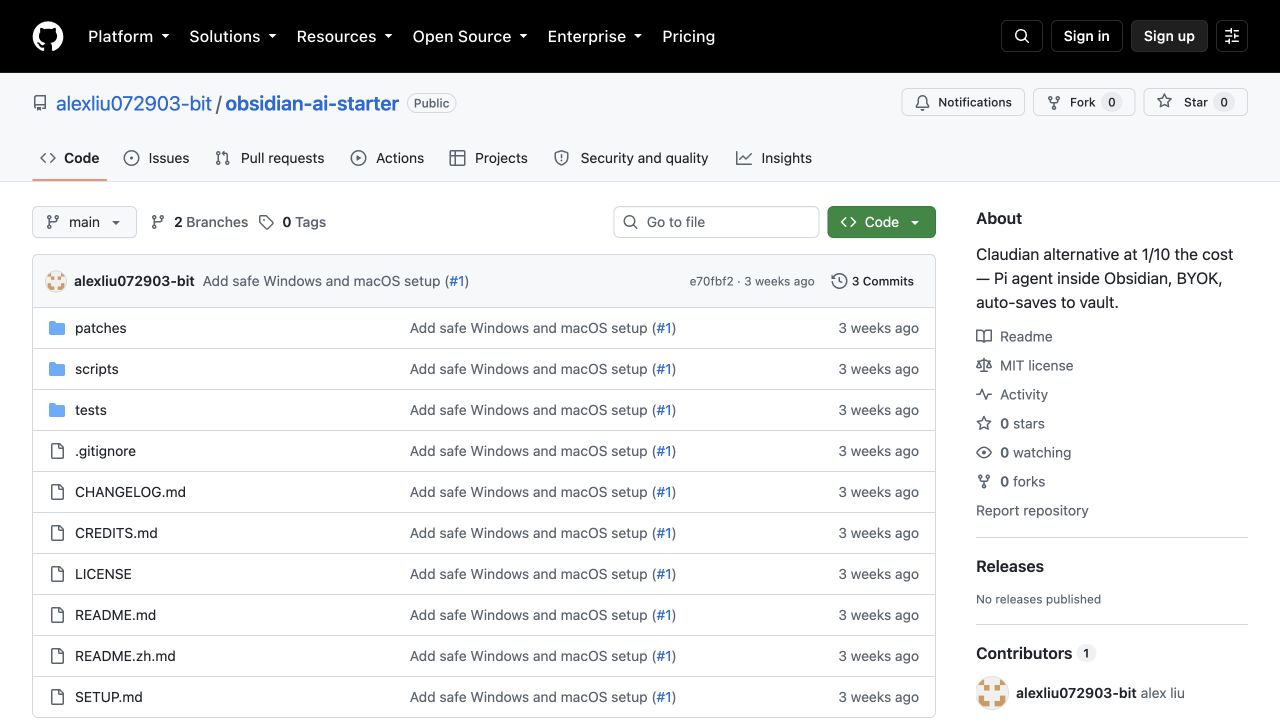Select the Code tab
The image size is (1280, 720).
point(70,158)
